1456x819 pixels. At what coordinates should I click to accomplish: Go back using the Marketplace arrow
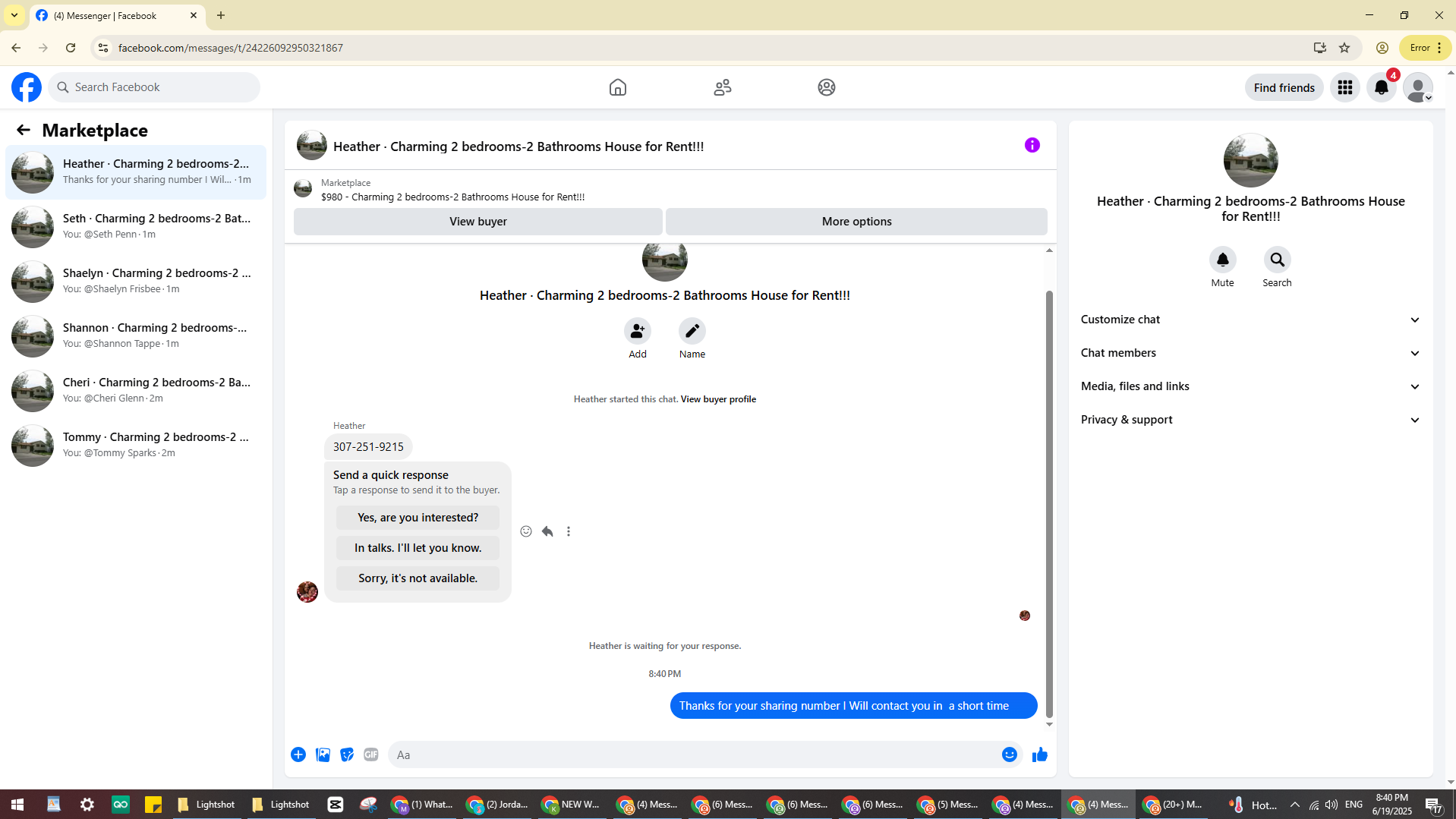[24, 130]
